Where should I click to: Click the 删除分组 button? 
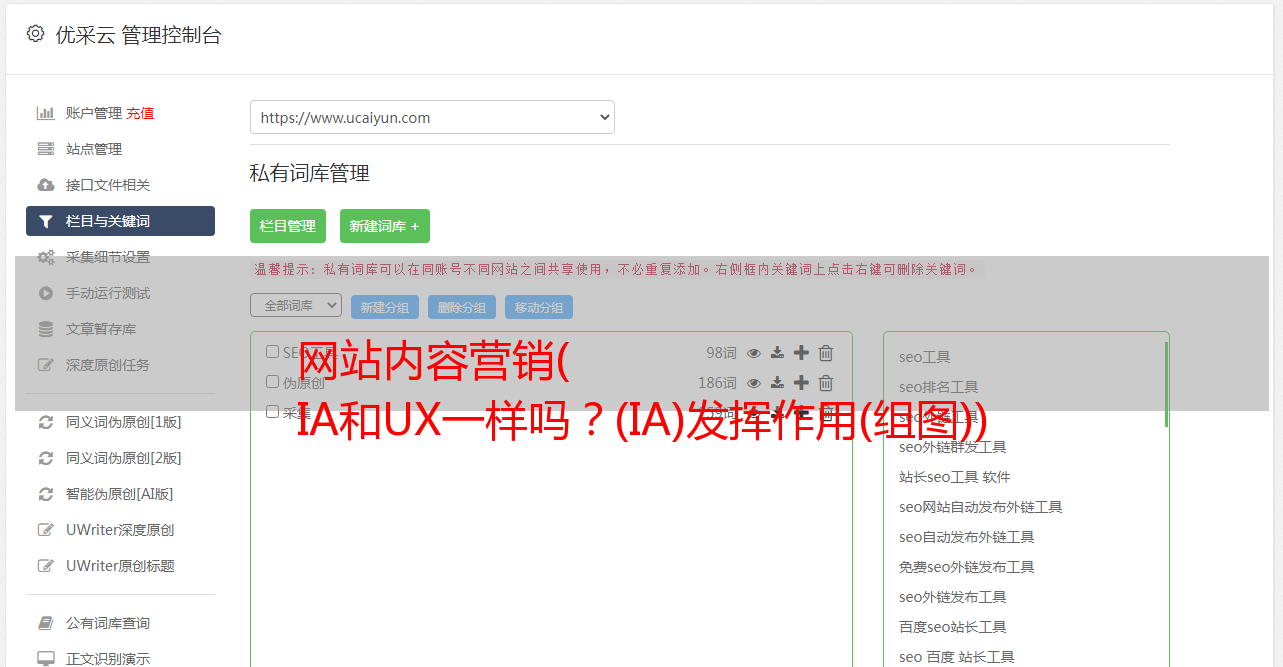click(462, 307)
